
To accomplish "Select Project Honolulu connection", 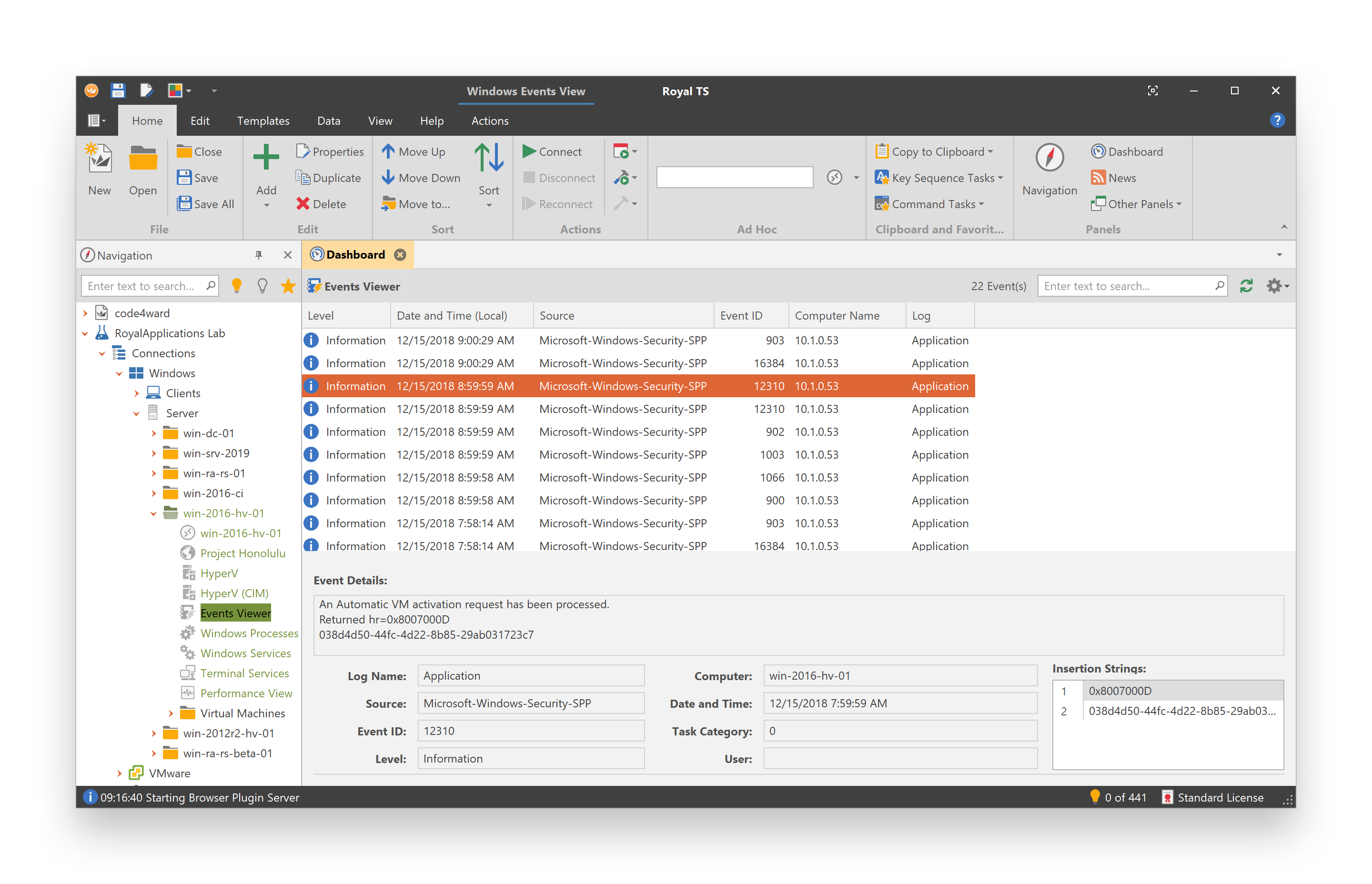I will (242, 553).
